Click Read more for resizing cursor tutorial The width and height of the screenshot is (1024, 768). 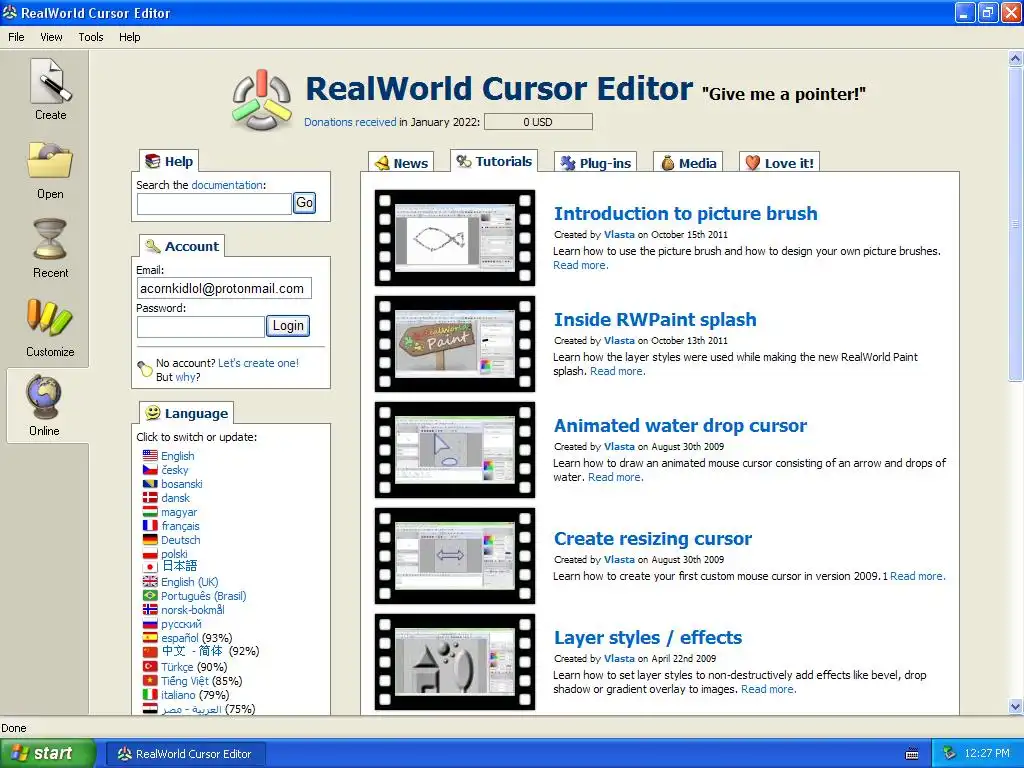click(918, 576)
